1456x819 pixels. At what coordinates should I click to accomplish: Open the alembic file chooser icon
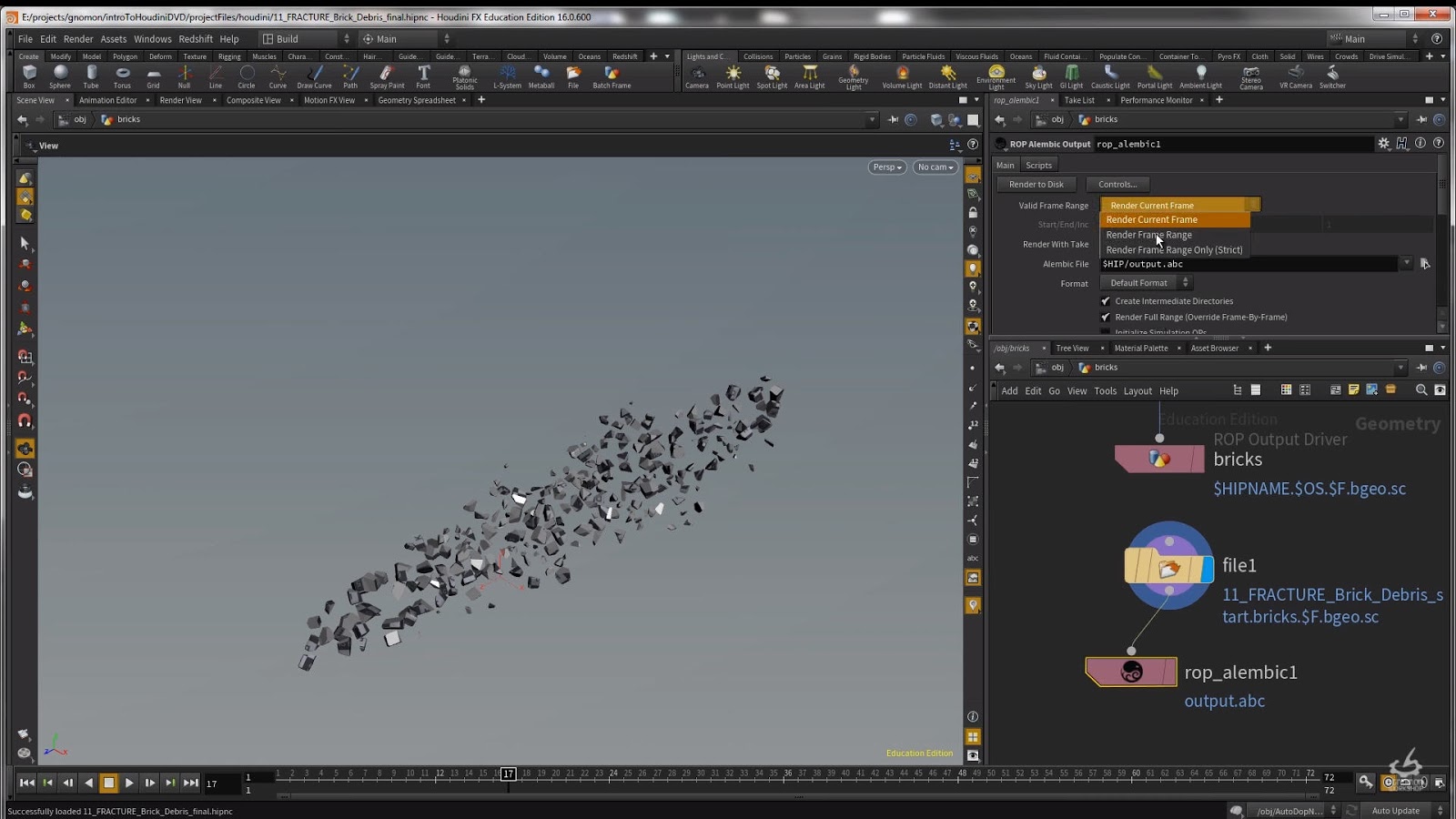[1425, 264]
